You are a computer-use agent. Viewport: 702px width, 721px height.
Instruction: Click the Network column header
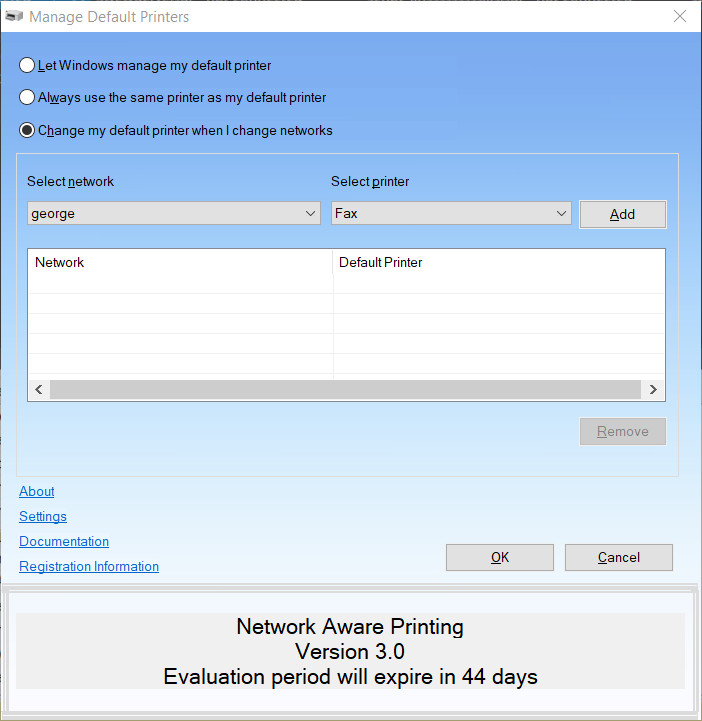pyautogui.click(x=180, y=262)
